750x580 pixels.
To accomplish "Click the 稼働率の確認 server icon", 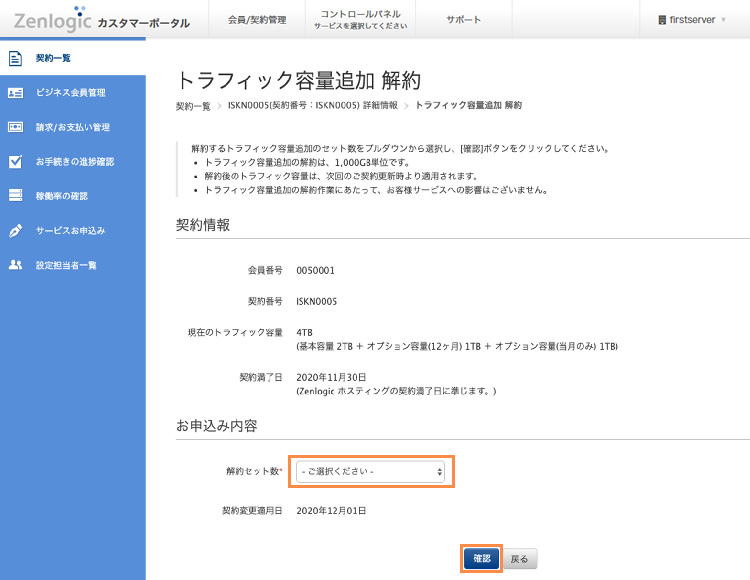I will point(15,196).
